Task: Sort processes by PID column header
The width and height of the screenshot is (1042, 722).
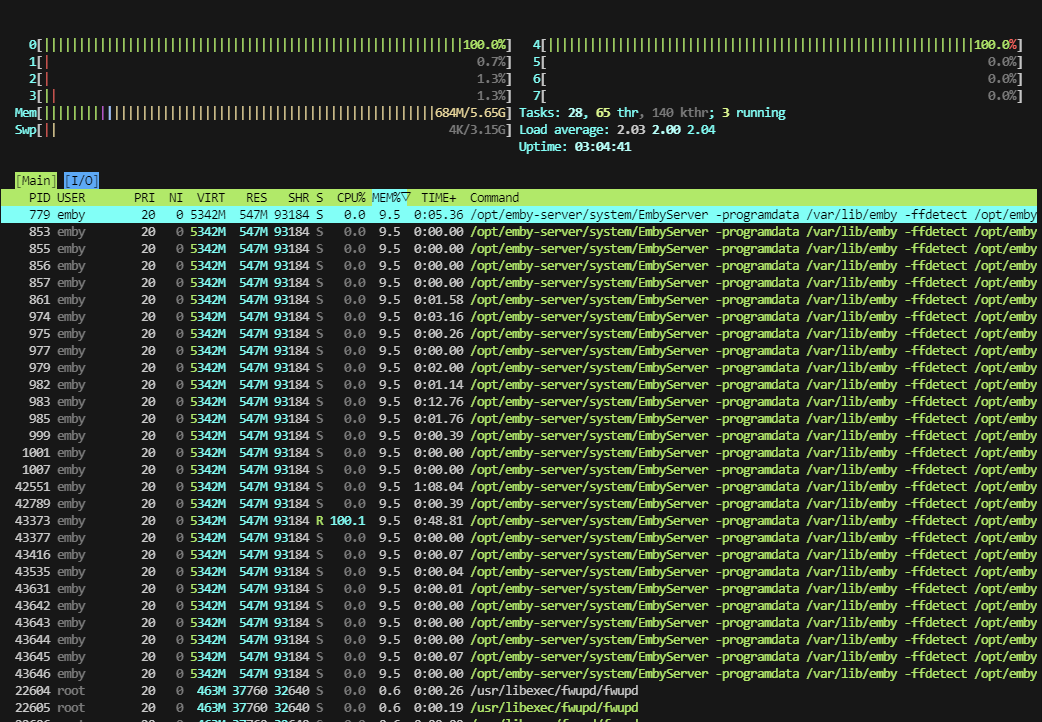Action: coord(39,198)
